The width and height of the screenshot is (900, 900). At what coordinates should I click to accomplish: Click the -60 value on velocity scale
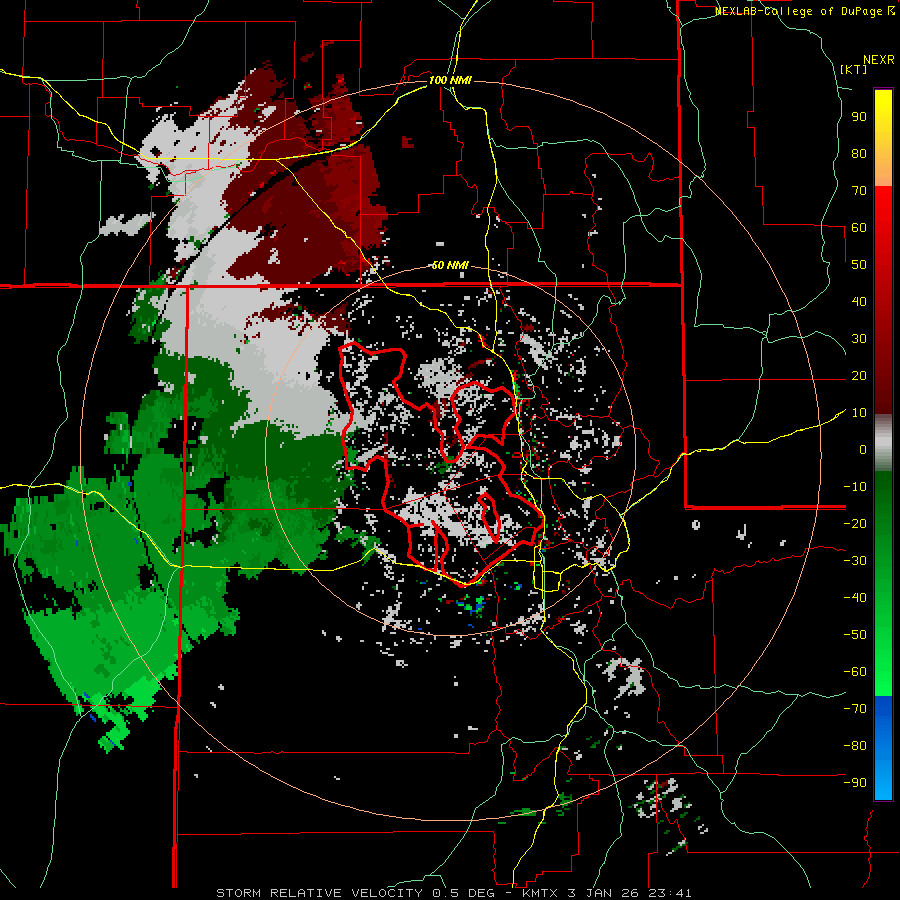(x=855, y=672)
